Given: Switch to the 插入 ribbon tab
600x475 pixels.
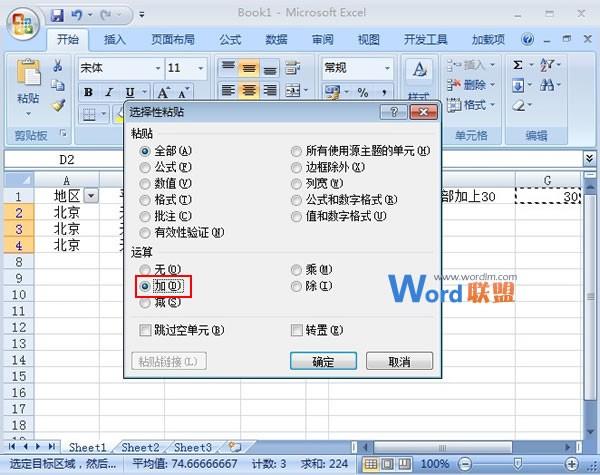Looking at the screenshot, I should coord(115,40).
